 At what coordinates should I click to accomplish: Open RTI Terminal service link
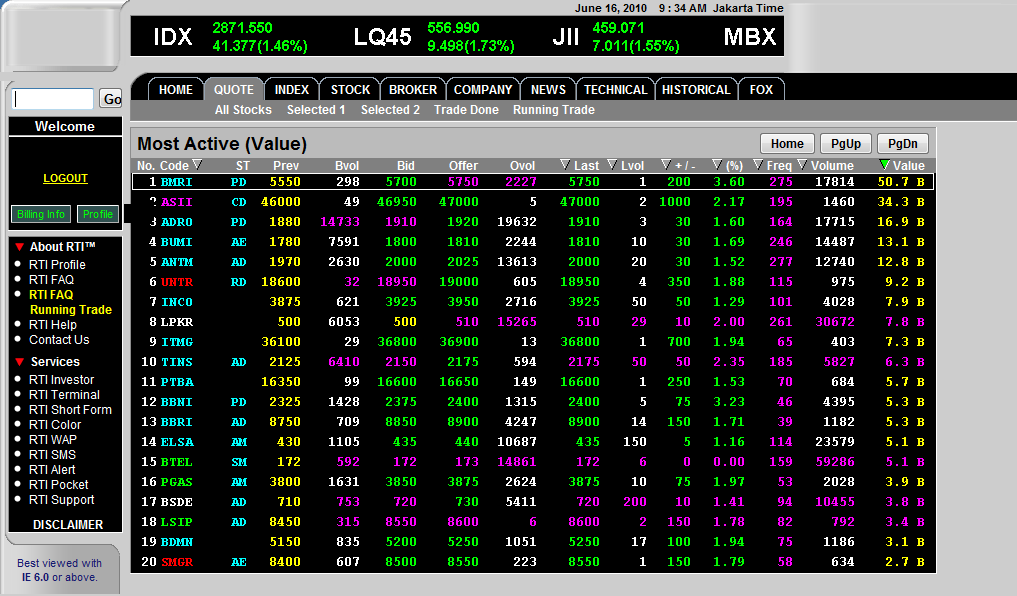coord(64,394)
